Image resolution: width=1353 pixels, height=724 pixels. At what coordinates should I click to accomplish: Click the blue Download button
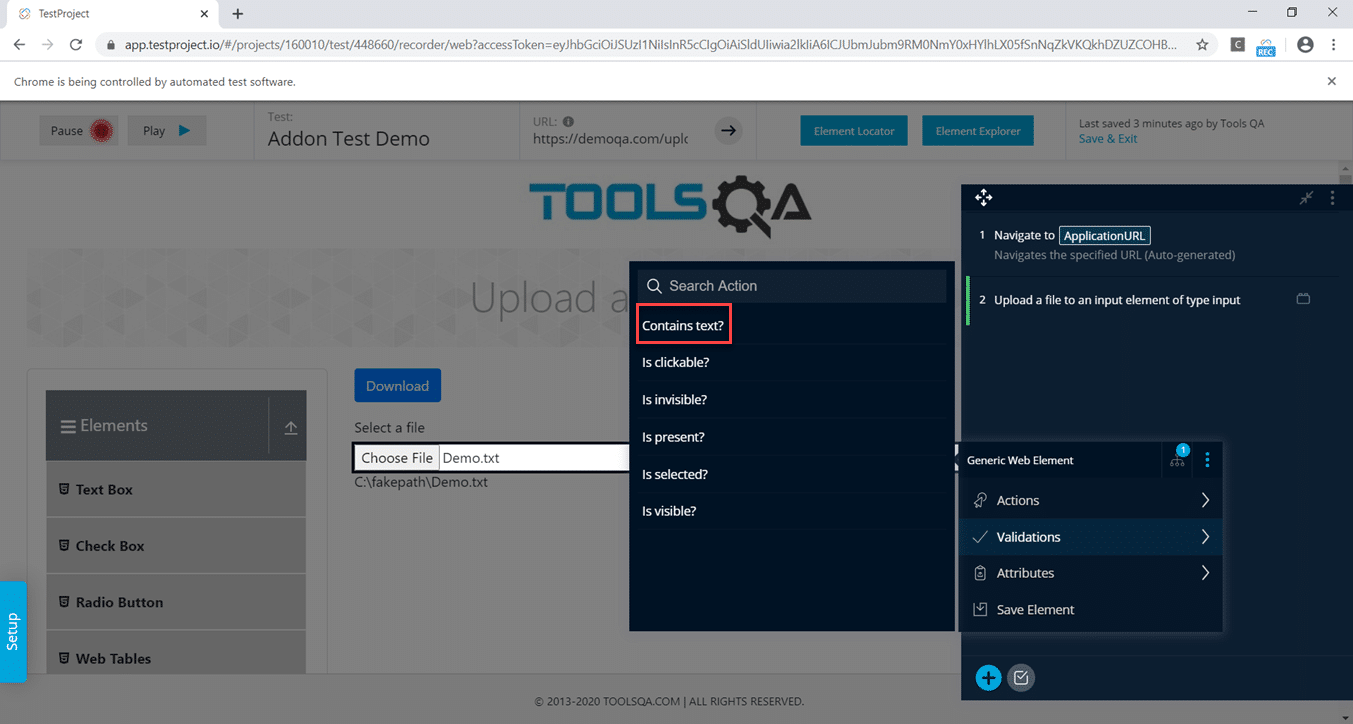397,386
